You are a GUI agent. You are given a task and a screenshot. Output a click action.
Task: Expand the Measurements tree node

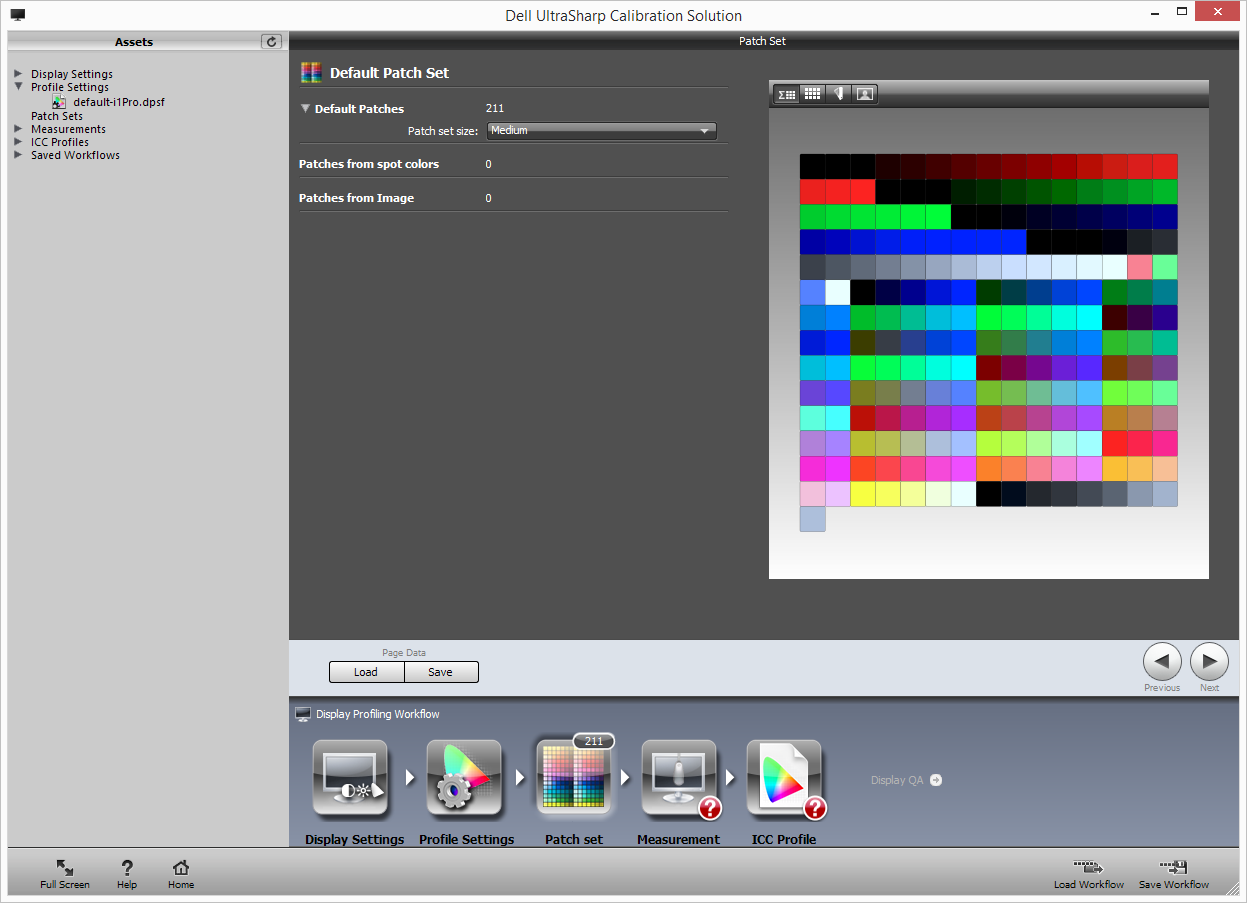18,129
